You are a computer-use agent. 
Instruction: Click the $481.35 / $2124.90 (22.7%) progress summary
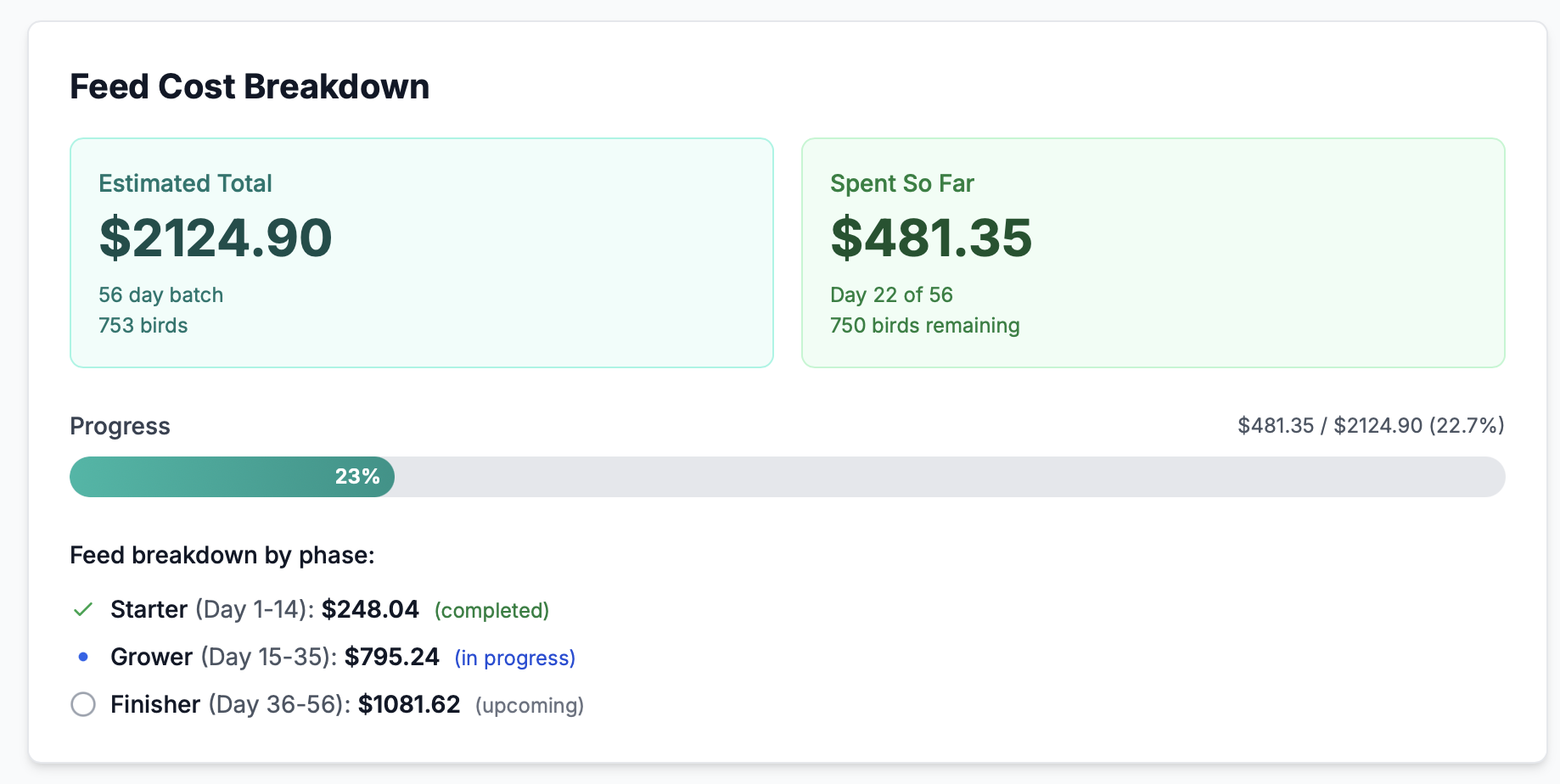pos(1370,425)
